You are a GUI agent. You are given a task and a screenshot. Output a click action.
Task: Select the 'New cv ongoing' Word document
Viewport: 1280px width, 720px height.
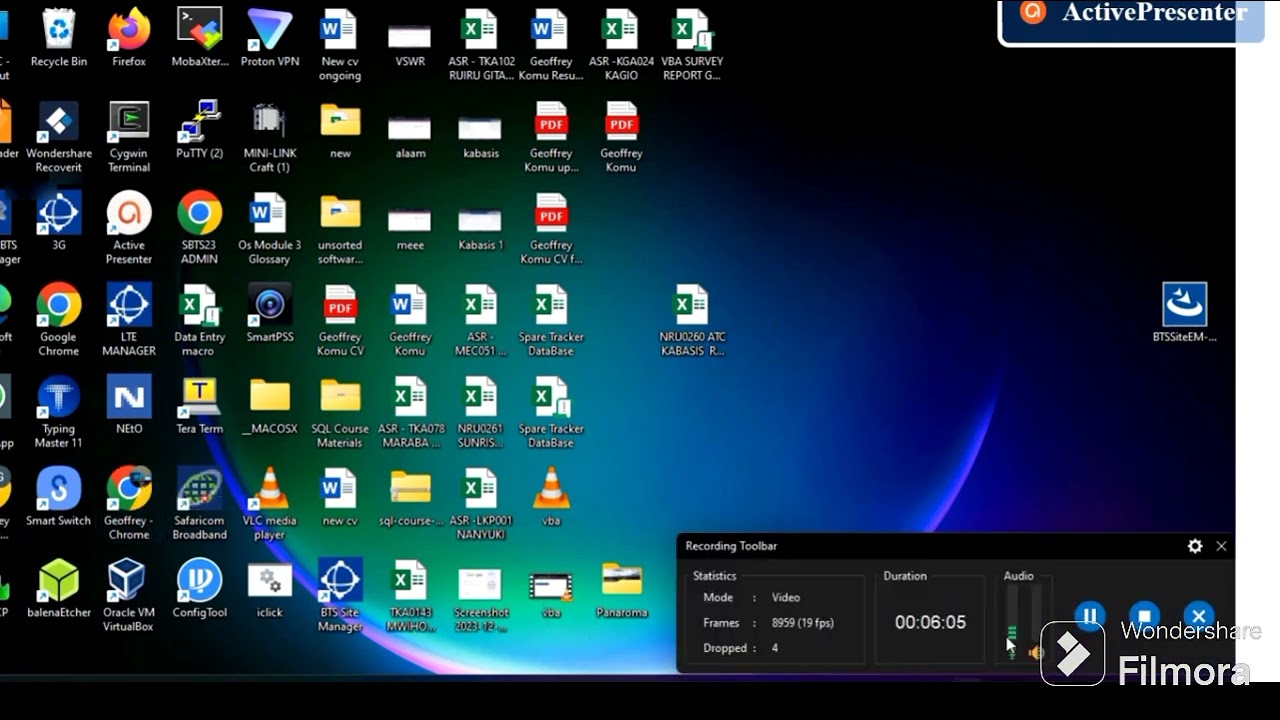tap(340, 46)
